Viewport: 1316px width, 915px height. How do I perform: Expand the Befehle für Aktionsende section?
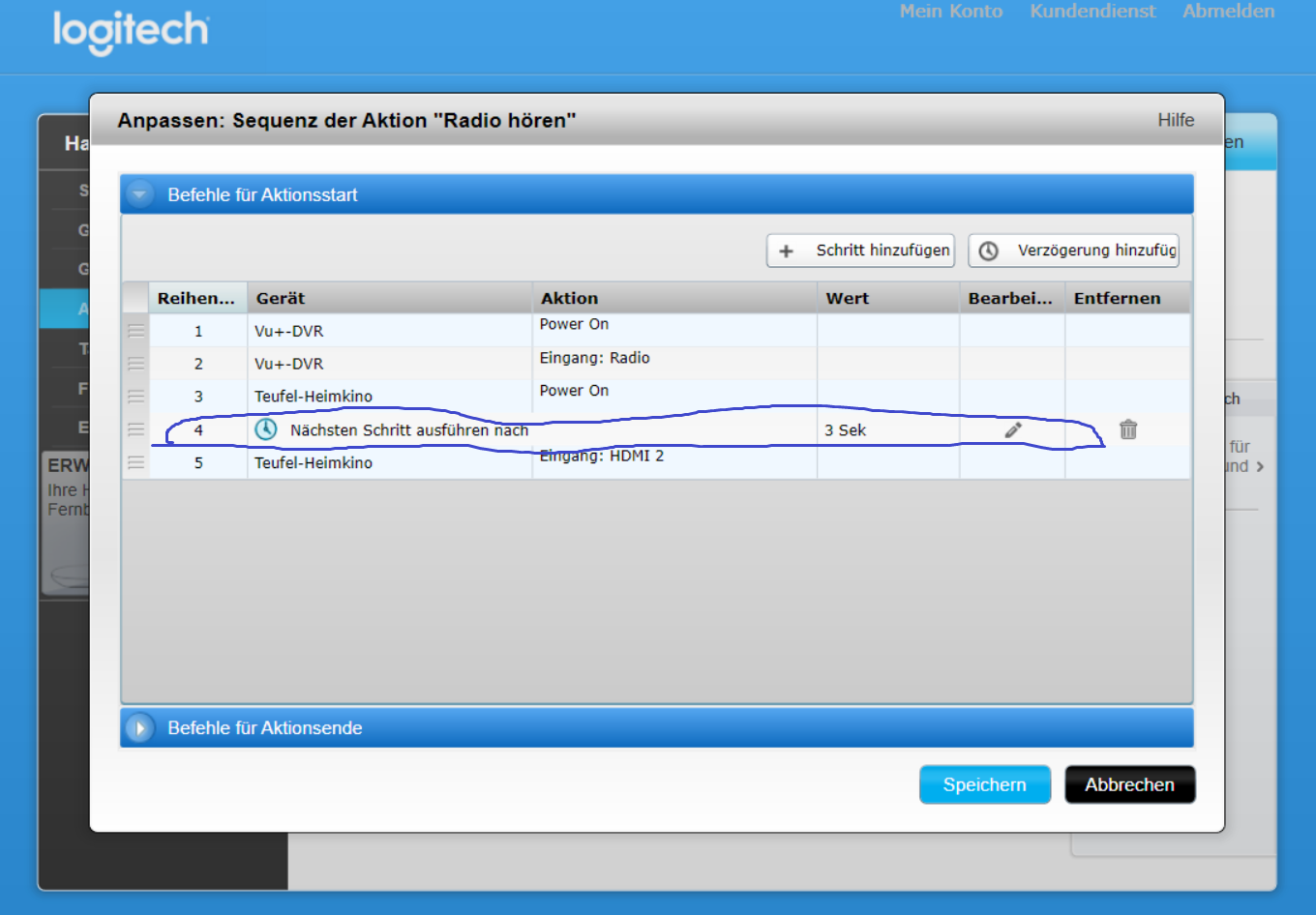(140, 728)
